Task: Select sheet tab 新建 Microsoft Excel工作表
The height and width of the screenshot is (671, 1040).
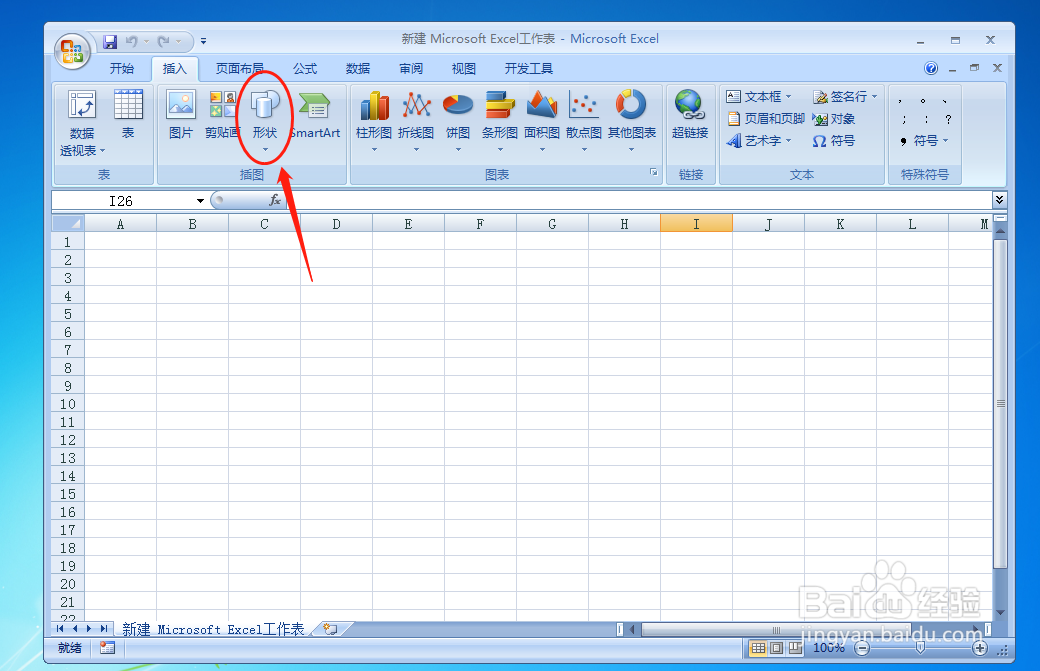Action: click(x=213, y=629)
